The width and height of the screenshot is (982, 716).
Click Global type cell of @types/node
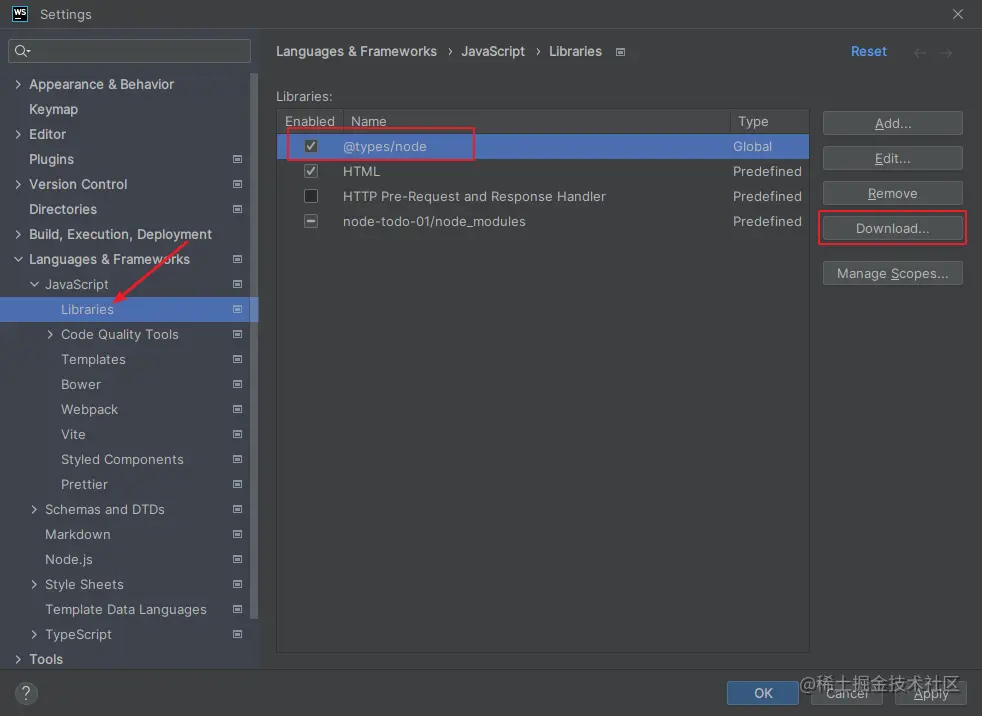pos(752,147)
